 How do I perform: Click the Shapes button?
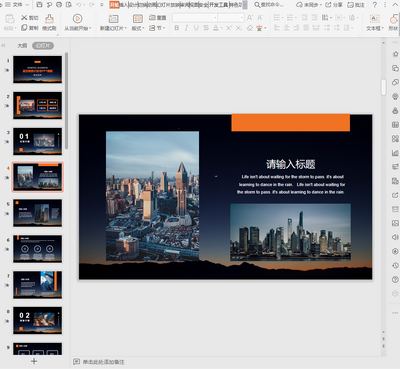tap(394, 23)
